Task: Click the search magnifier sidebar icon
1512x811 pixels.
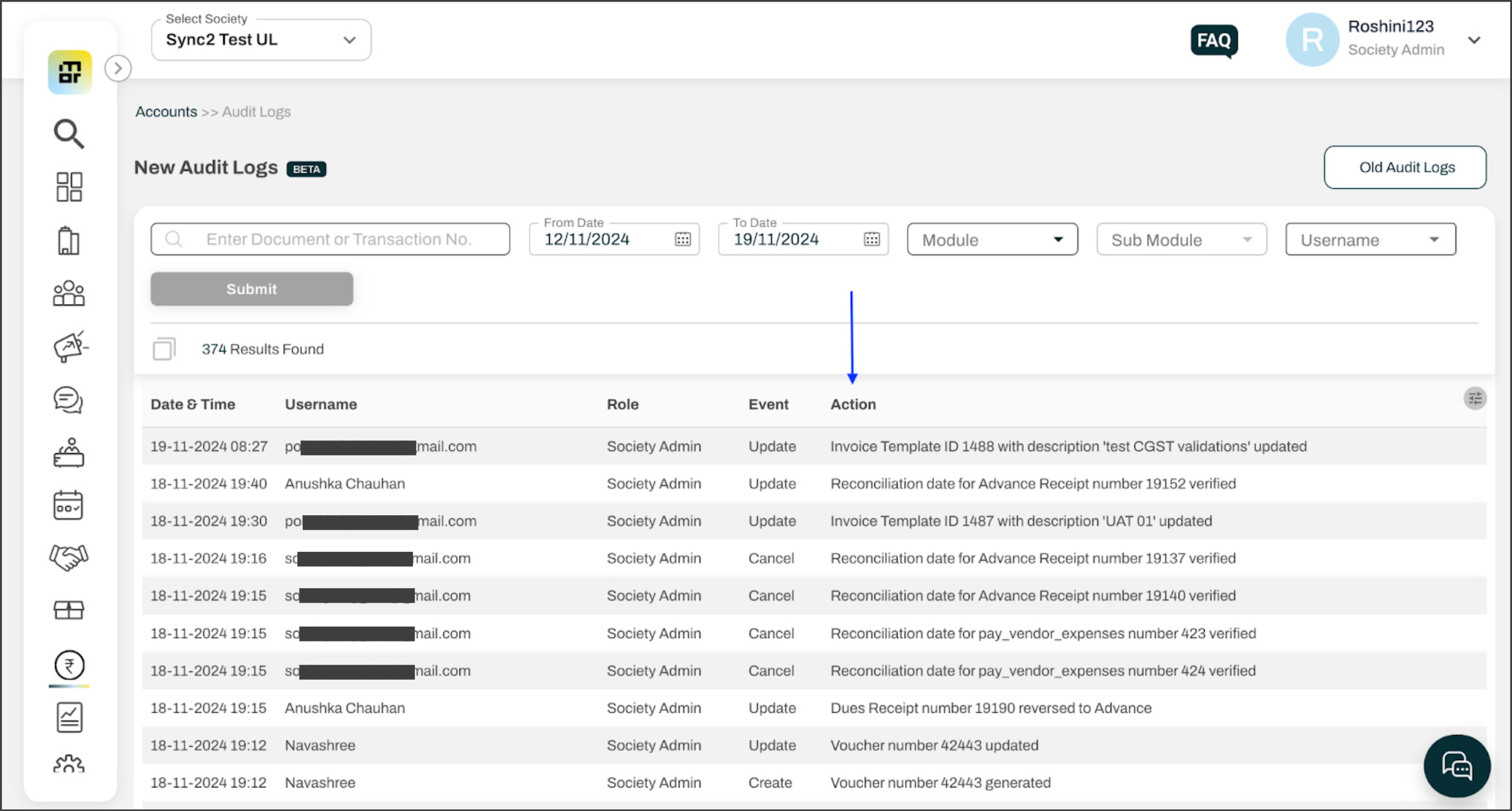Action: 69,134
